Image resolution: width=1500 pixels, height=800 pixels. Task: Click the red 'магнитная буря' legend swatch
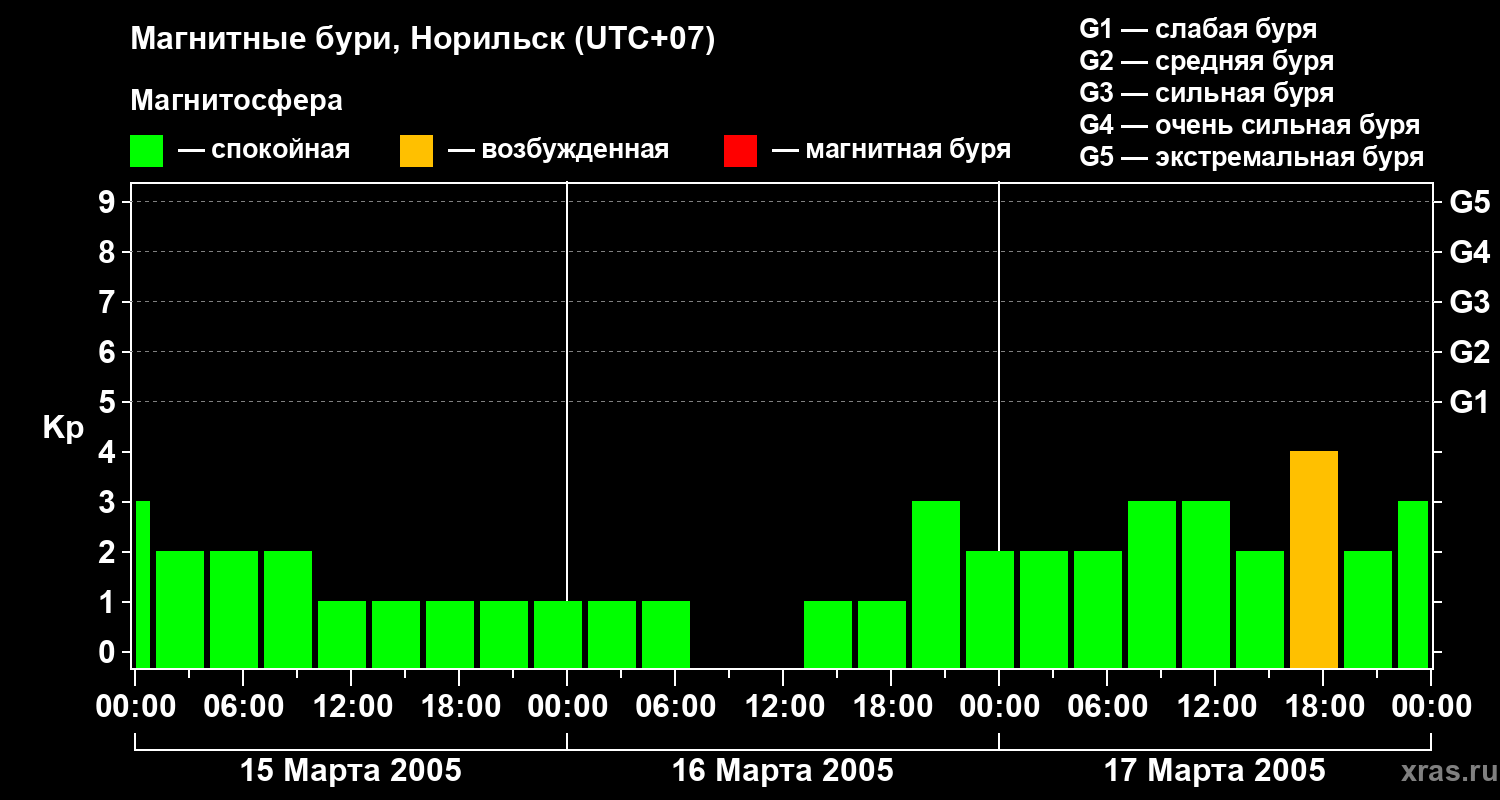click(x=741, y=151)
